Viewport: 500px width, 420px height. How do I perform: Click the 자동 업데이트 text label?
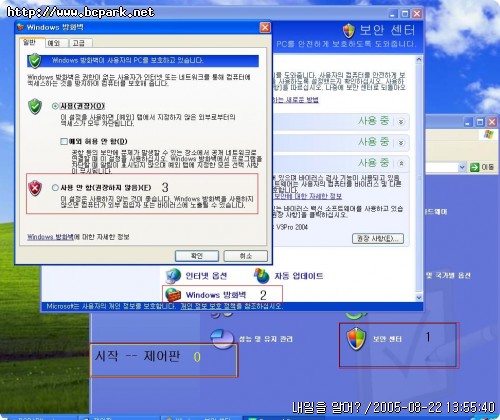coord(299,276)
